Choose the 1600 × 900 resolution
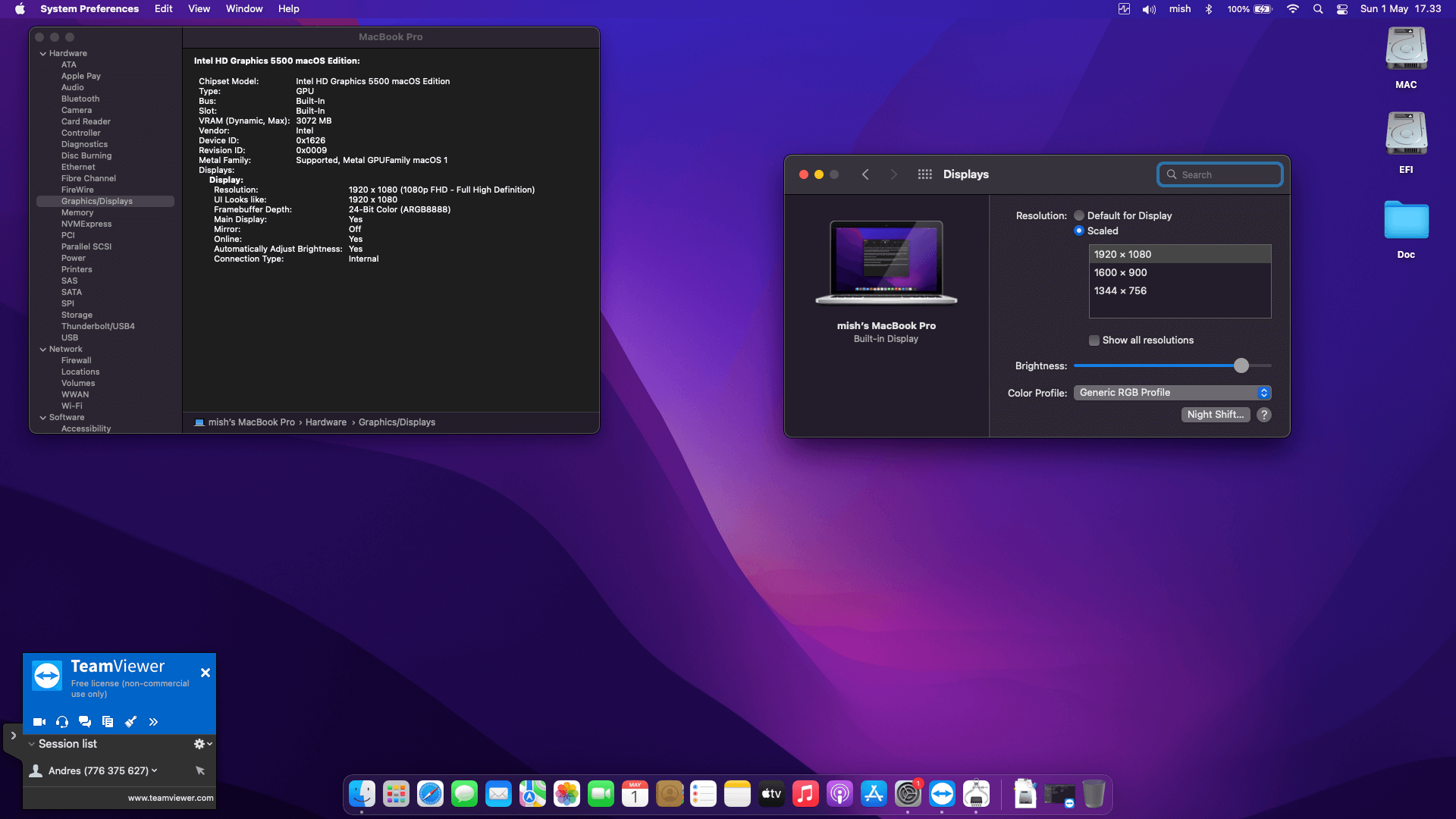The height and width of the screenshot is (819, 1456). click(x=1179, y=272)
